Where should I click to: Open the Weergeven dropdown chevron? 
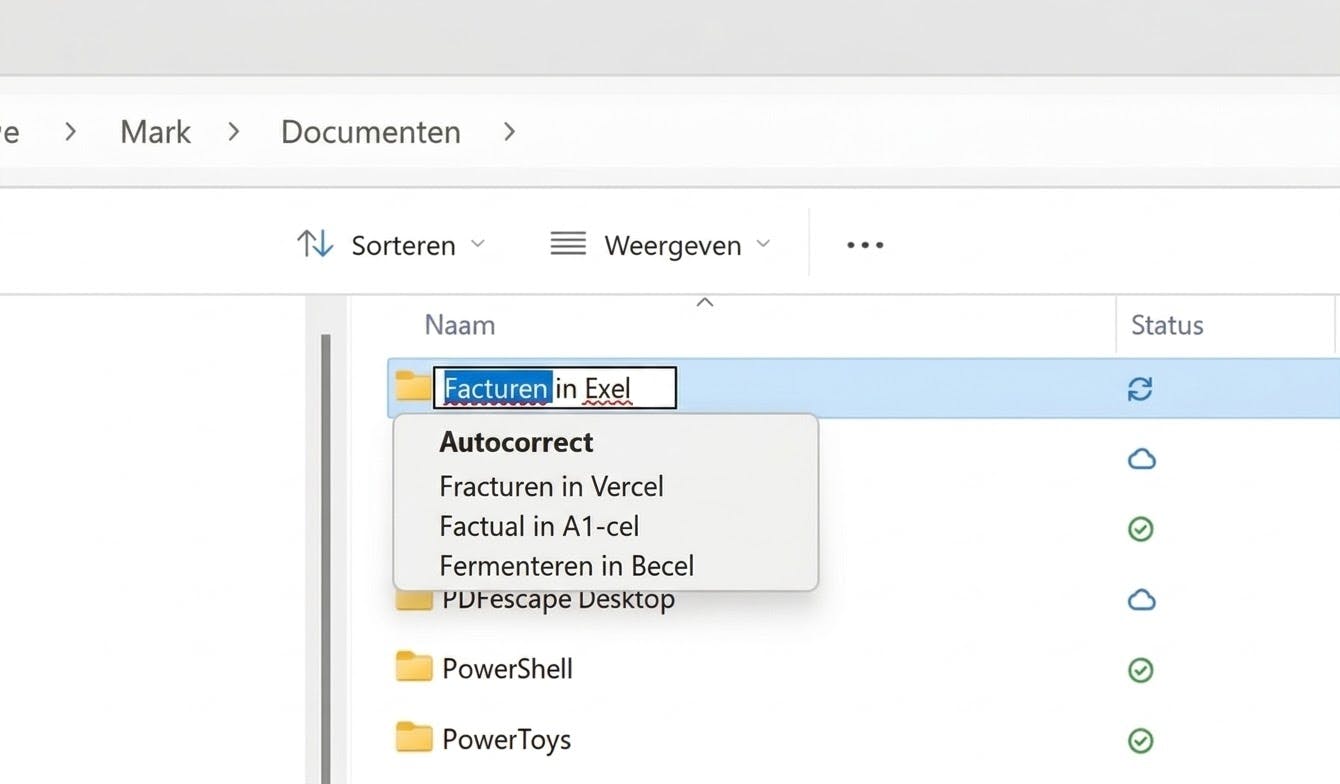[764, 244]
